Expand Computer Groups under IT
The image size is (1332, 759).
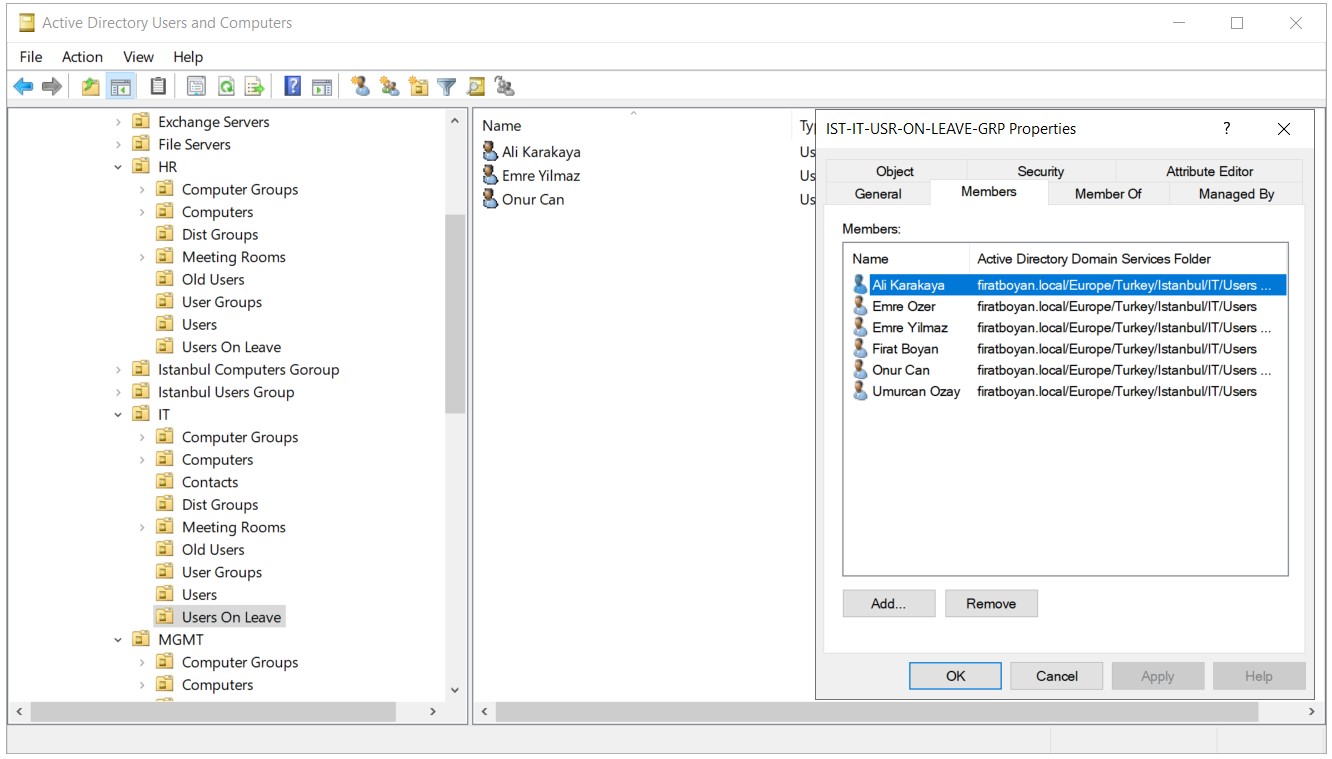pos(142,437)
